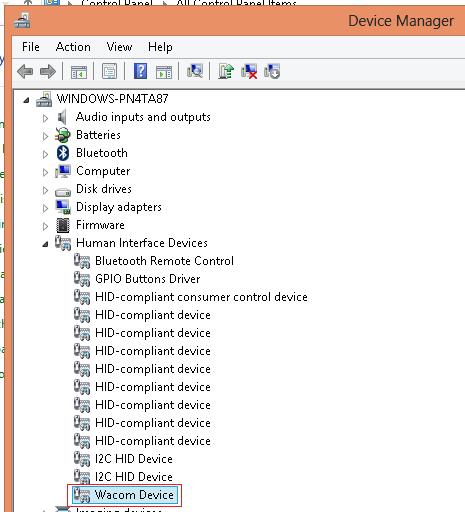Select Audio inputs and outputs label
The width and height of the screenshot is (465, 512).
point(143,117)
